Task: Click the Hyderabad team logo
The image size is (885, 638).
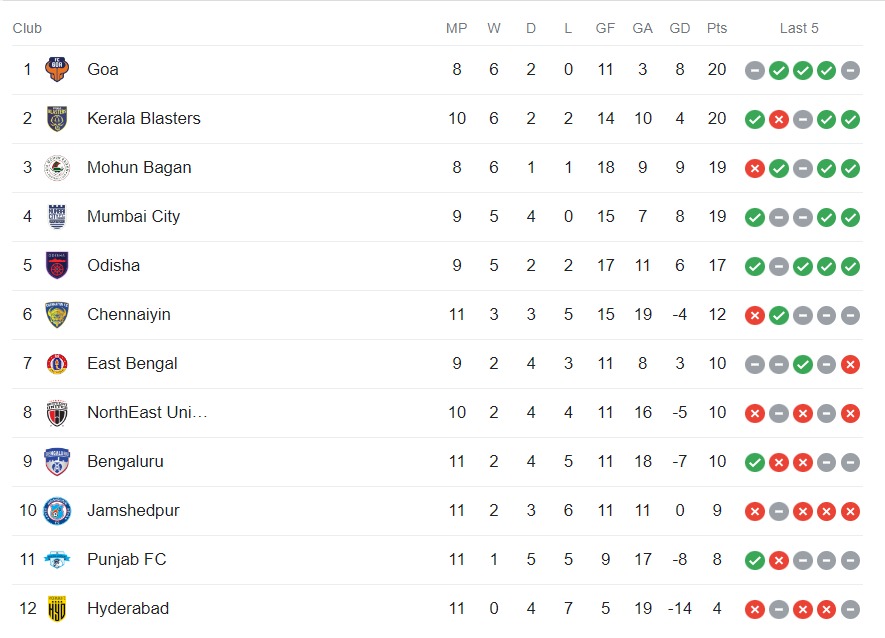Action: 57,609
